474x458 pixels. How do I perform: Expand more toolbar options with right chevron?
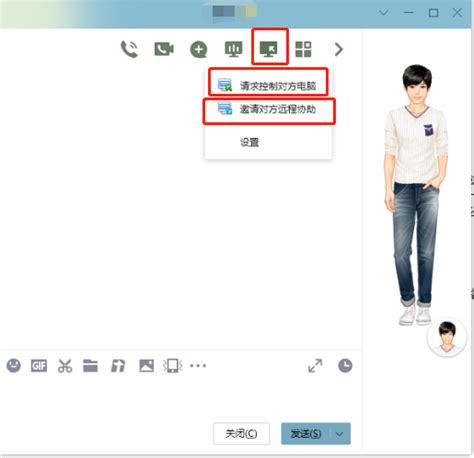pyautogui.click(x=339, y=49)
